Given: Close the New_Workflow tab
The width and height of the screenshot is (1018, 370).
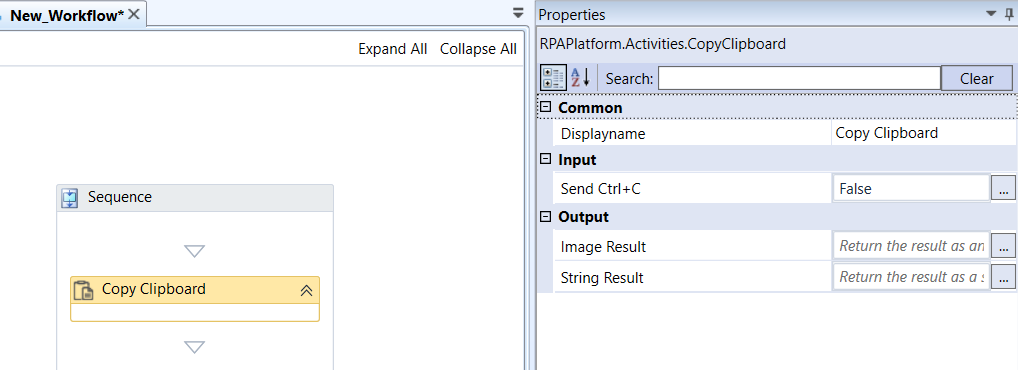Looking at the screenshot, I should [x=134, y=14].
